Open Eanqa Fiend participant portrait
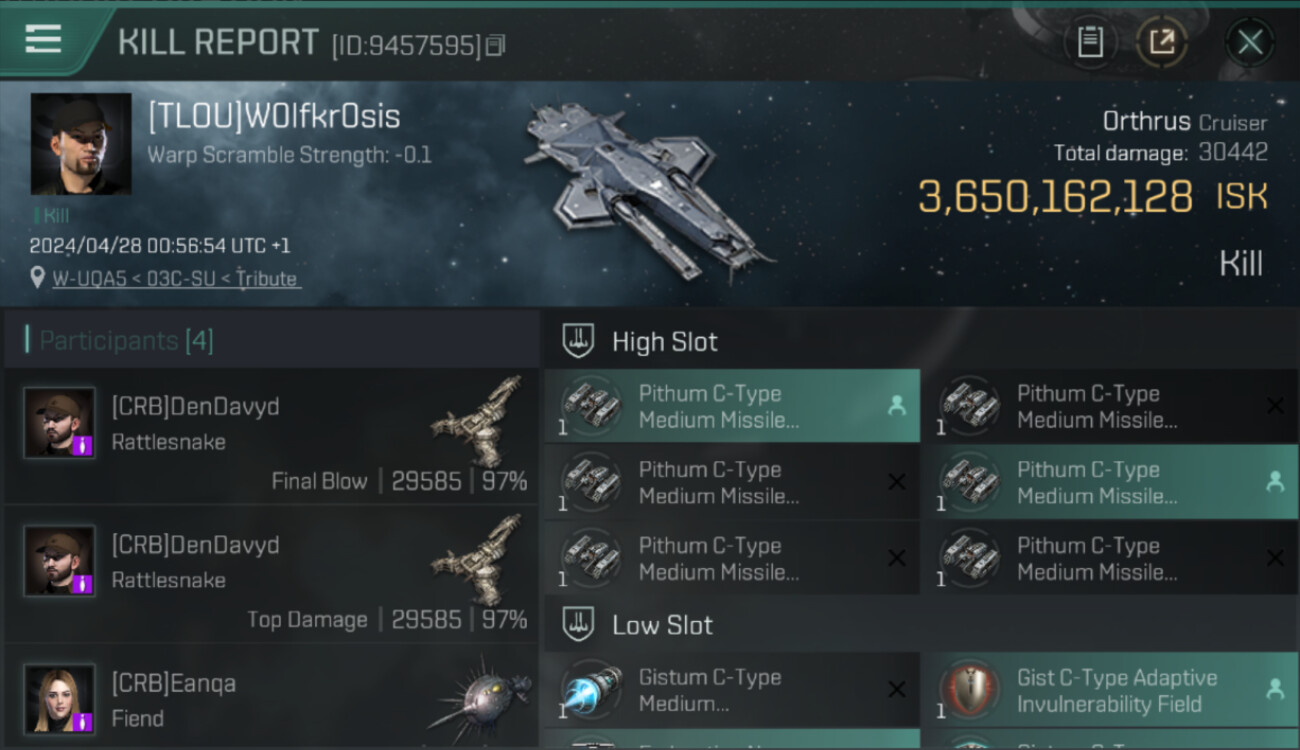 click(x=60, y=699)
